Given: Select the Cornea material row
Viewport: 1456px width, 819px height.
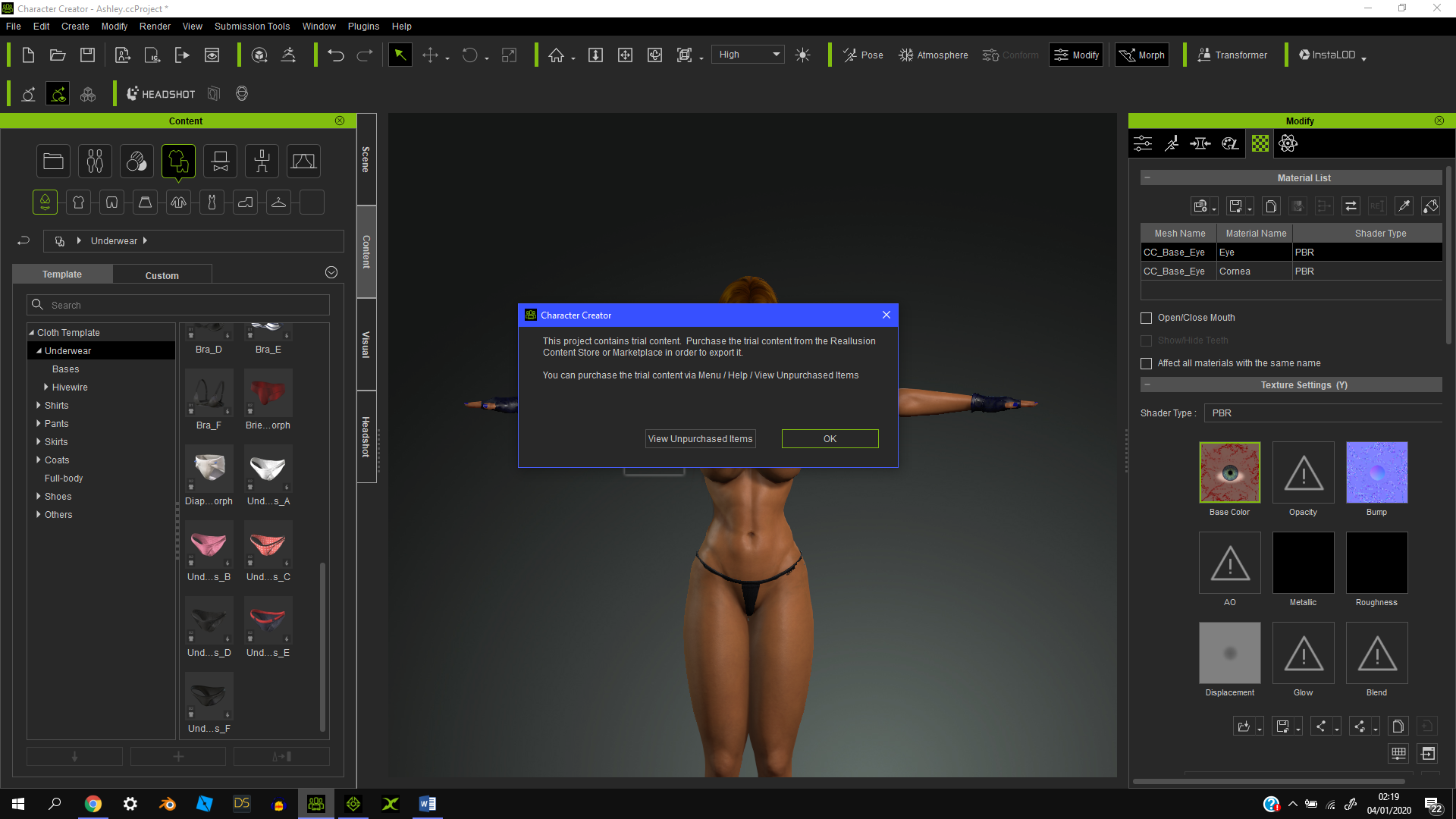Looking at the screenshot, I should [1291, 271].
